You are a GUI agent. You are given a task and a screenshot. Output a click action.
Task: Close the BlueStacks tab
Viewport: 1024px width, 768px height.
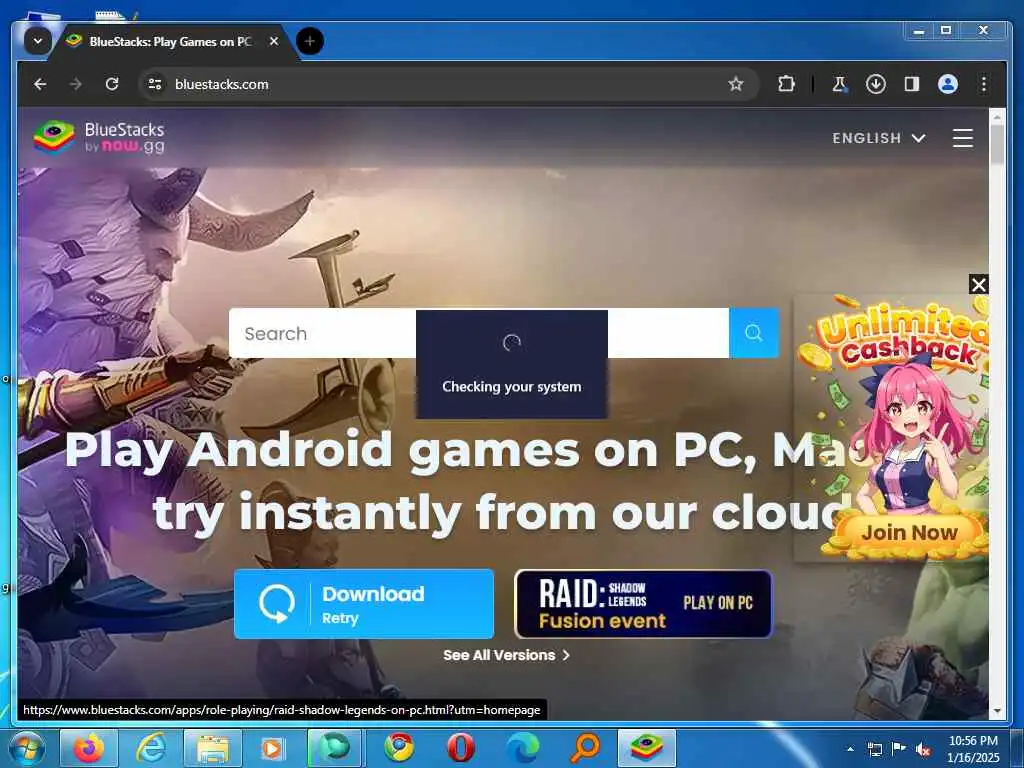(x=274, y=41)
